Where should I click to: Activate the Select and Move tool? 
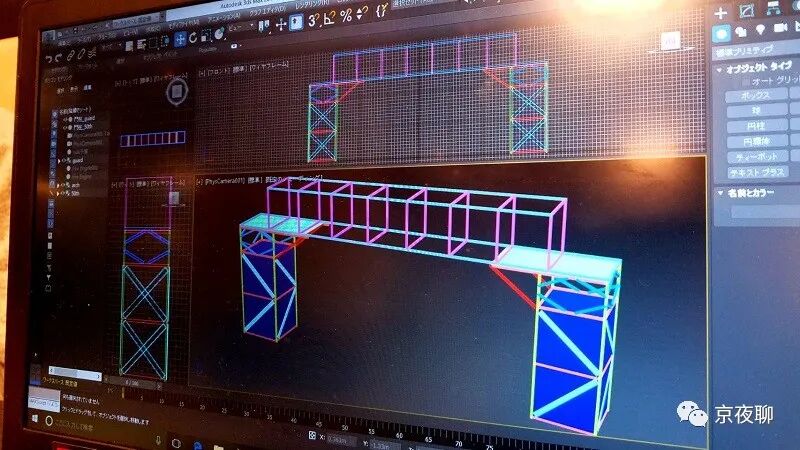pos(180,39)
